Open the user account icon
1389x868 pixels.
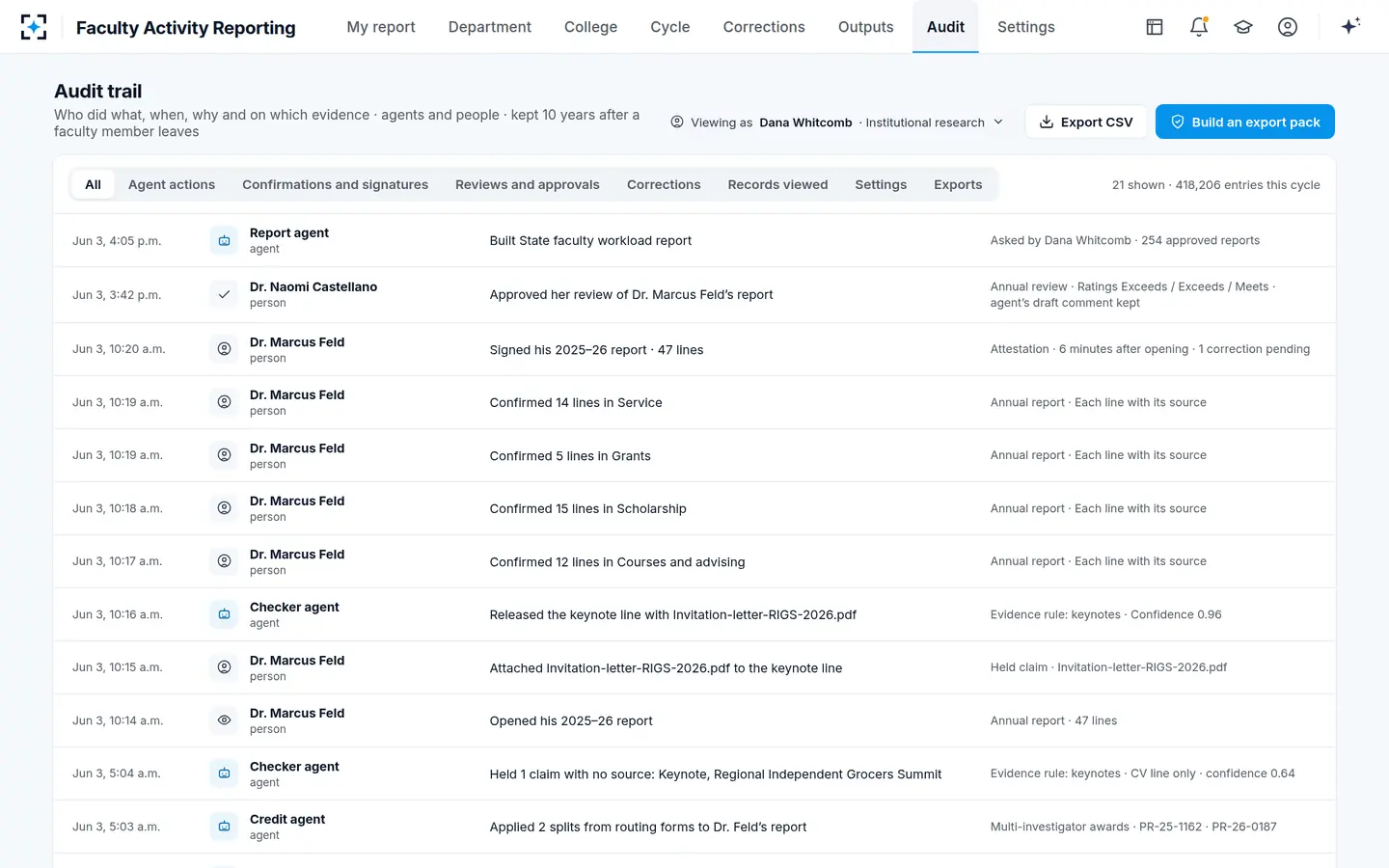tap(1288, 27)
